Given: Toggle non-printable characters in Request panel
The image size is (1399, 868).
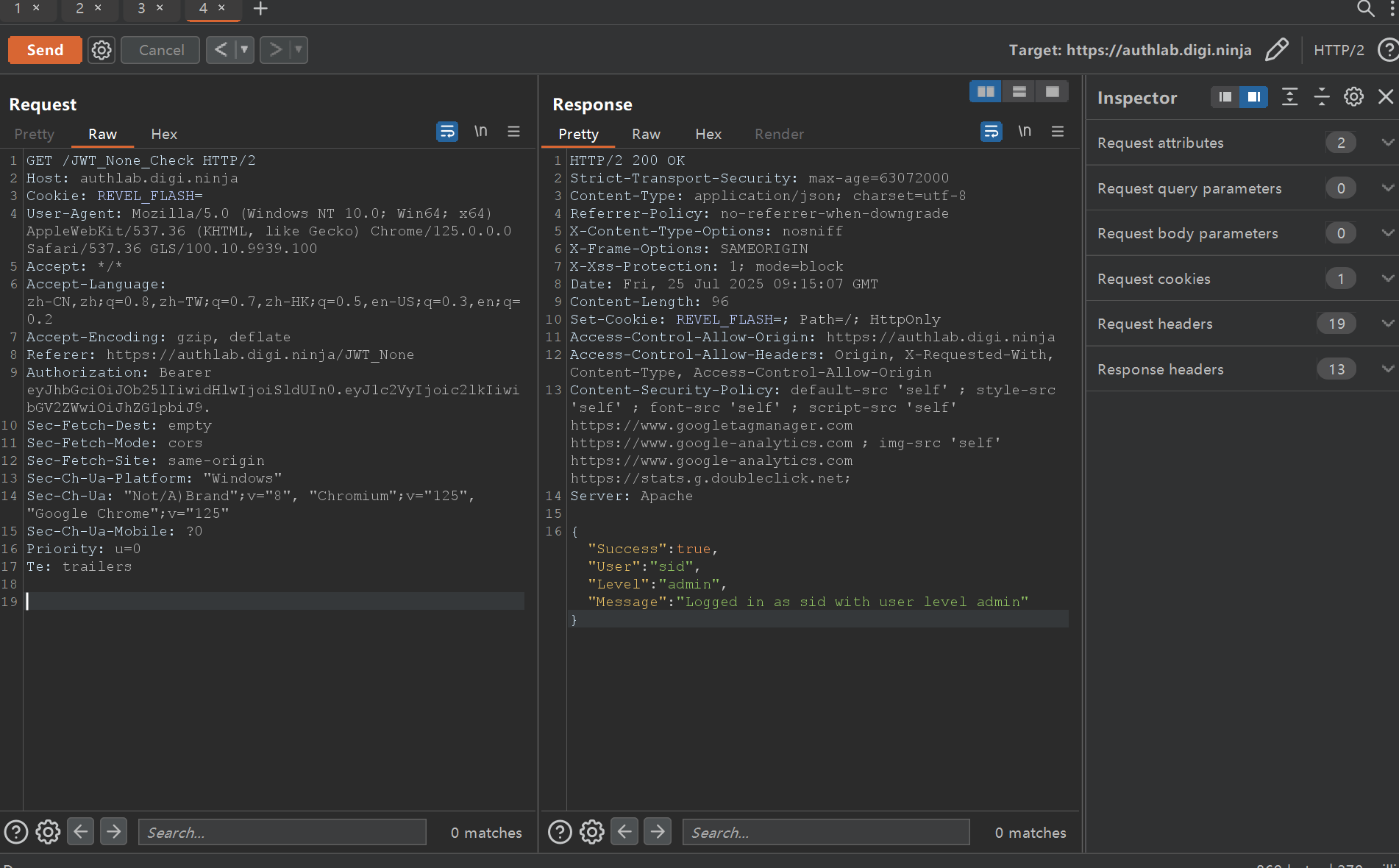Looking at the screenshot, I should [x=480, y=131].
